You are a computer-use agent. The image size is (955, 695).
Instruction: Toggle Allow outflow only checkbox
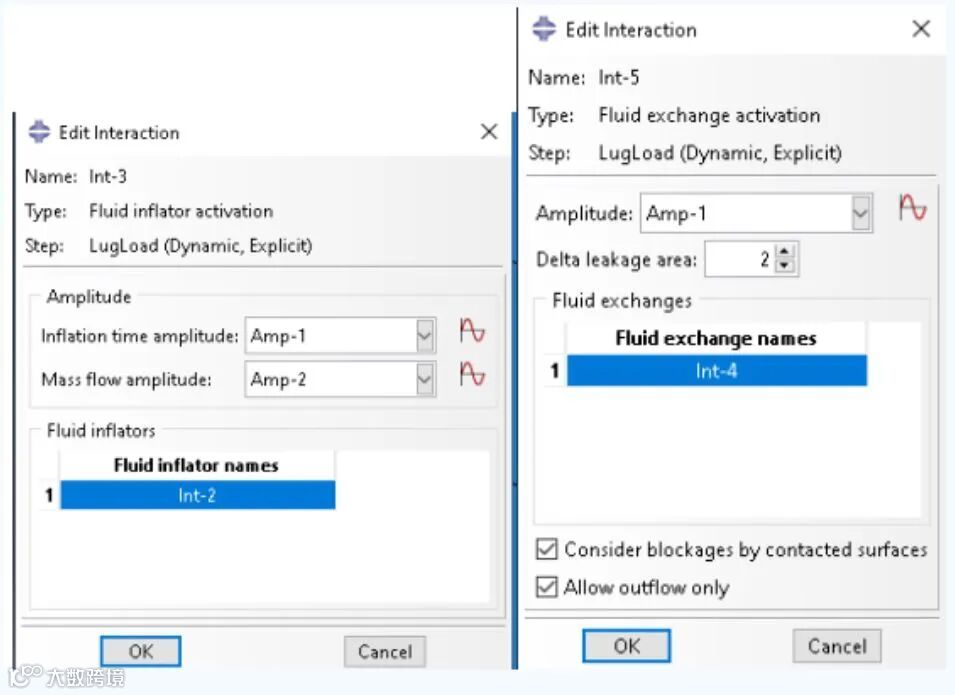(x=547, y=587)
